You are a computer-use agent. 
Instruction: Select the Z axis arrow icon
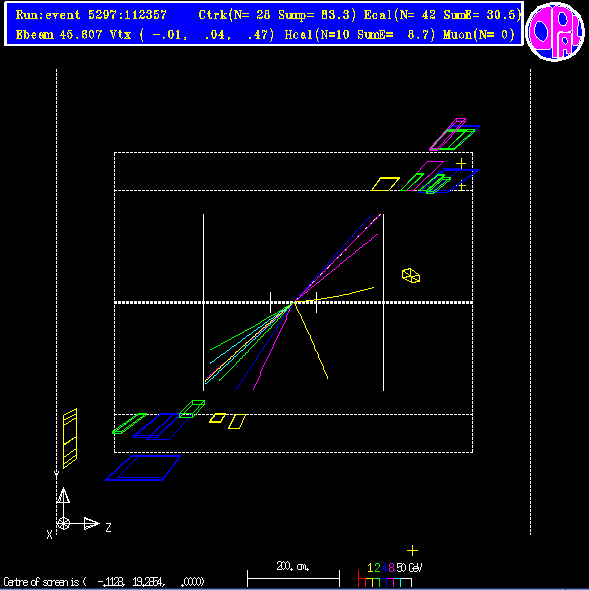pos(91,523)
